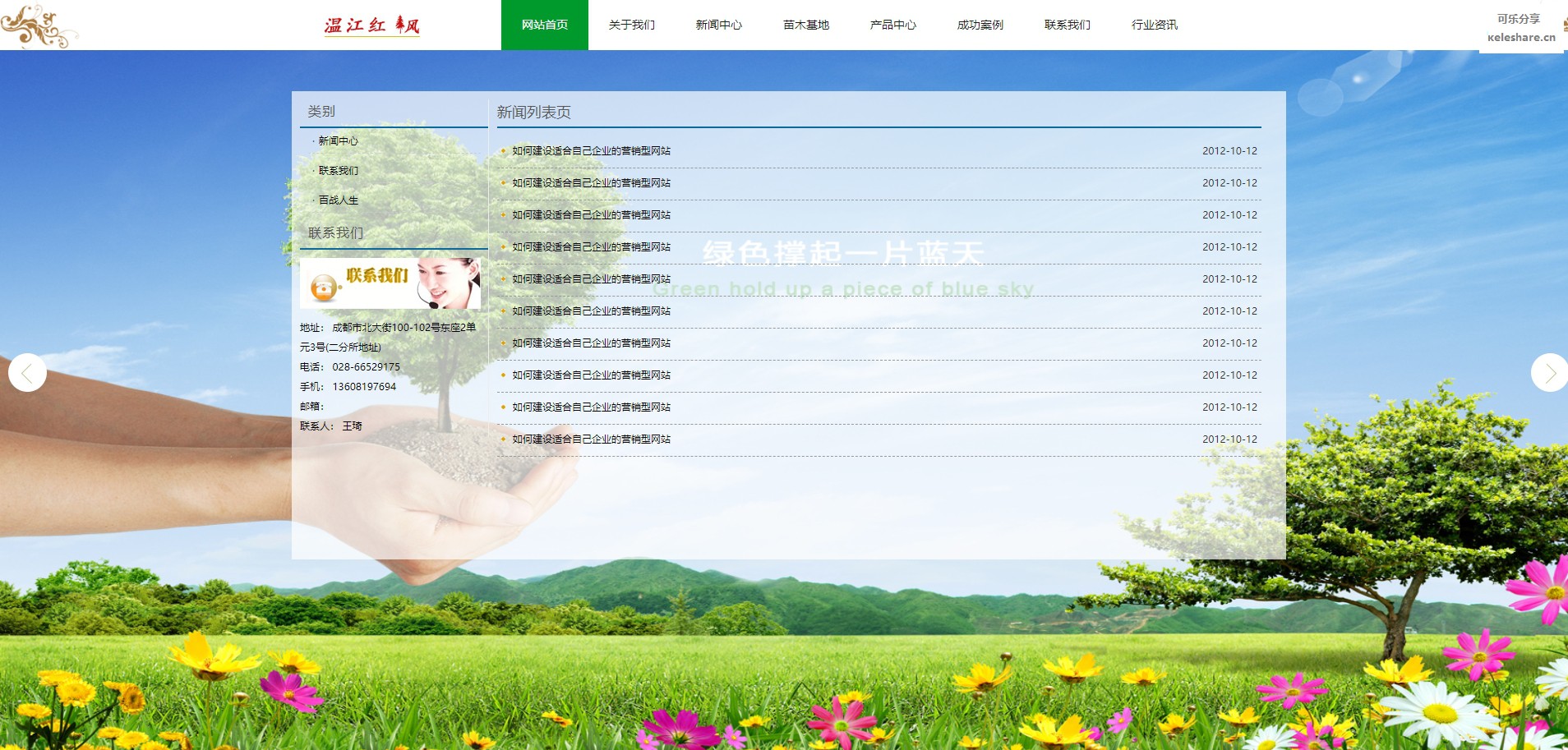Open the 产品中心 menu item
The height and width of the screenshot is (750, 1568).
coord(893,25)
